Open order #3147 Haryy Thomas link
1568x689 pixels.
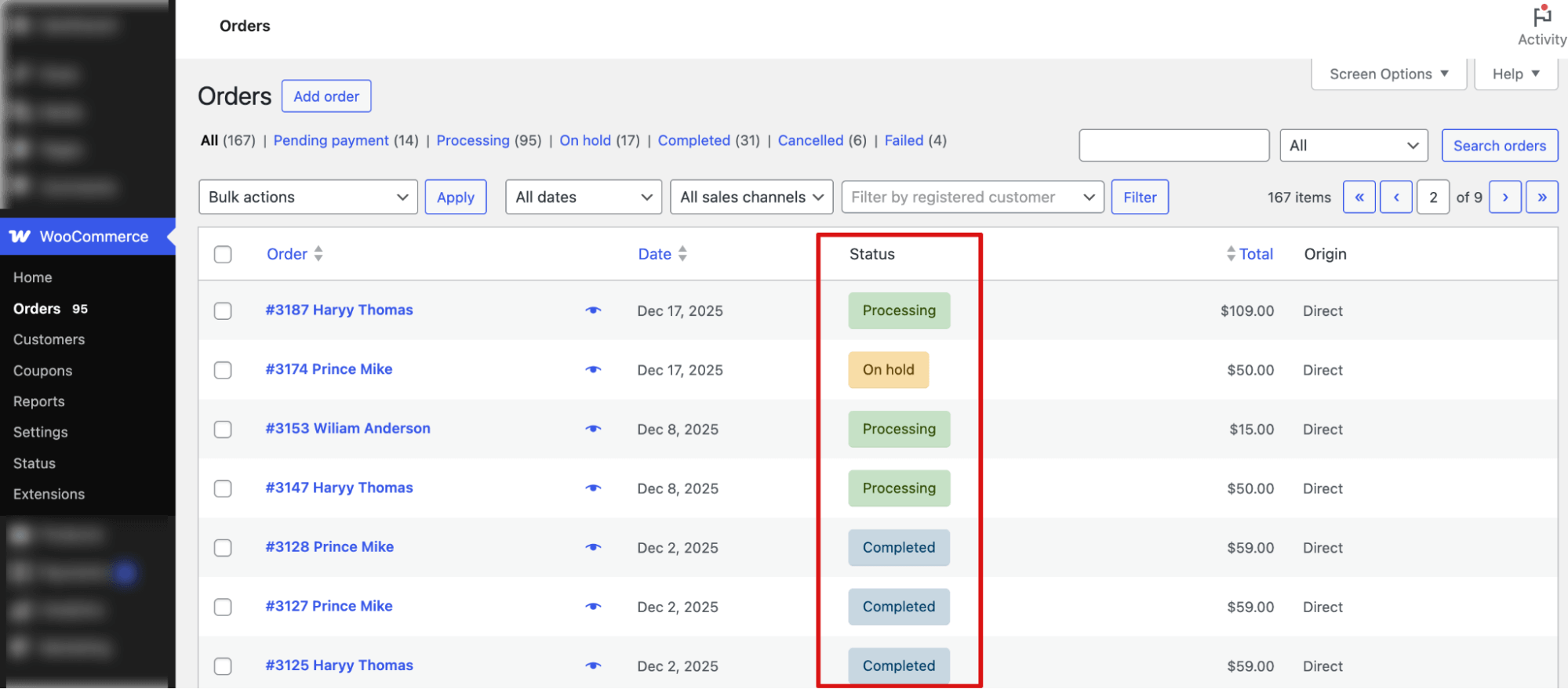339,488
